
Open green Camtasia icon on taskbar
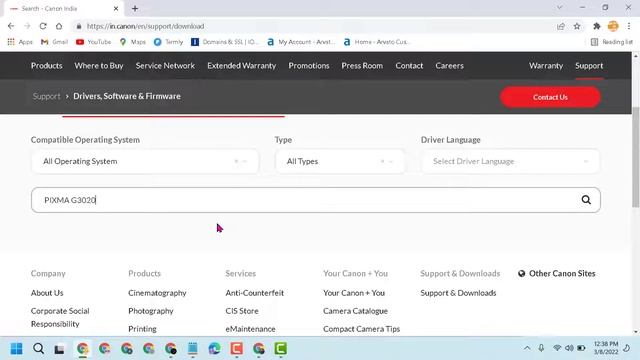pos(280,349)
